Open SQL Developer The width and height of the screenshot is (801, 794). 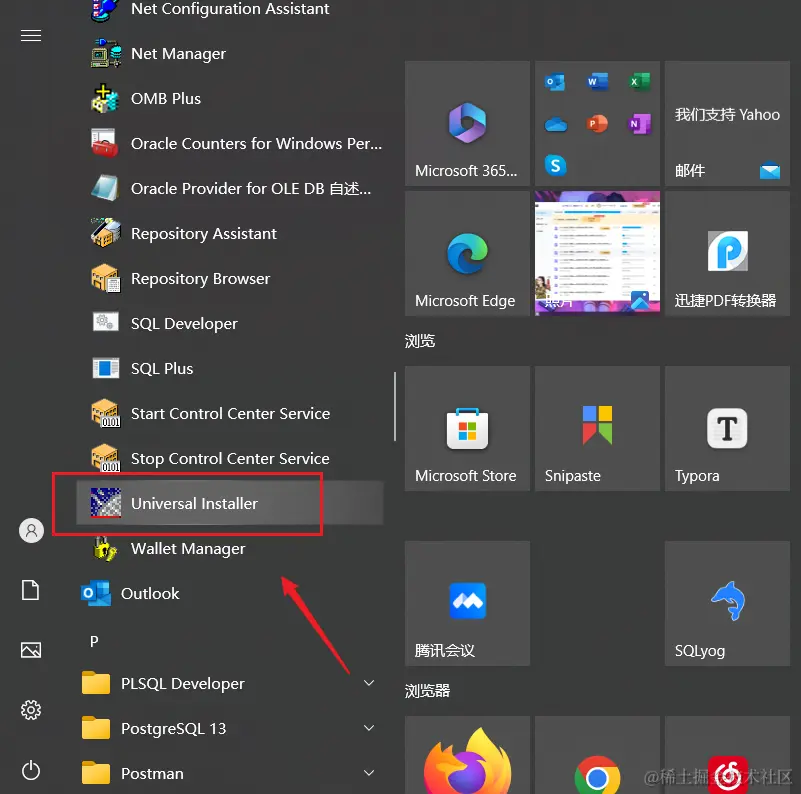click(x=230, y=323)
